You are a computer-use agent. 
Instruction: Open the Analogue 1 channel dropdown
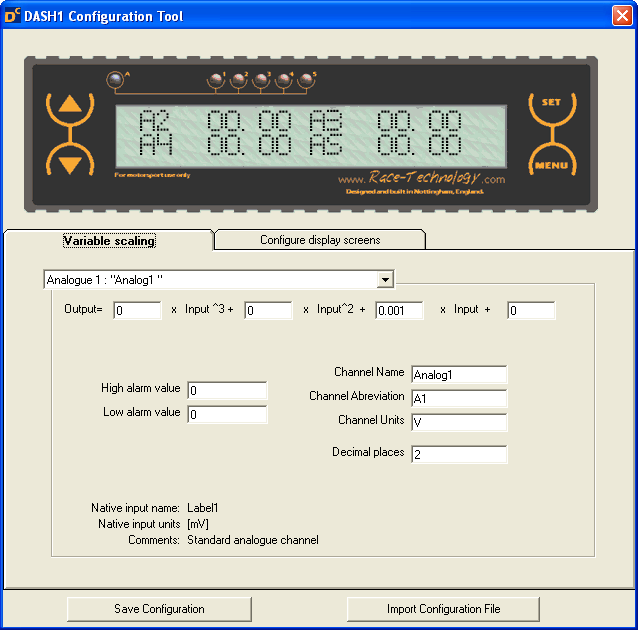pyautogui.click(x=385, y=280)
